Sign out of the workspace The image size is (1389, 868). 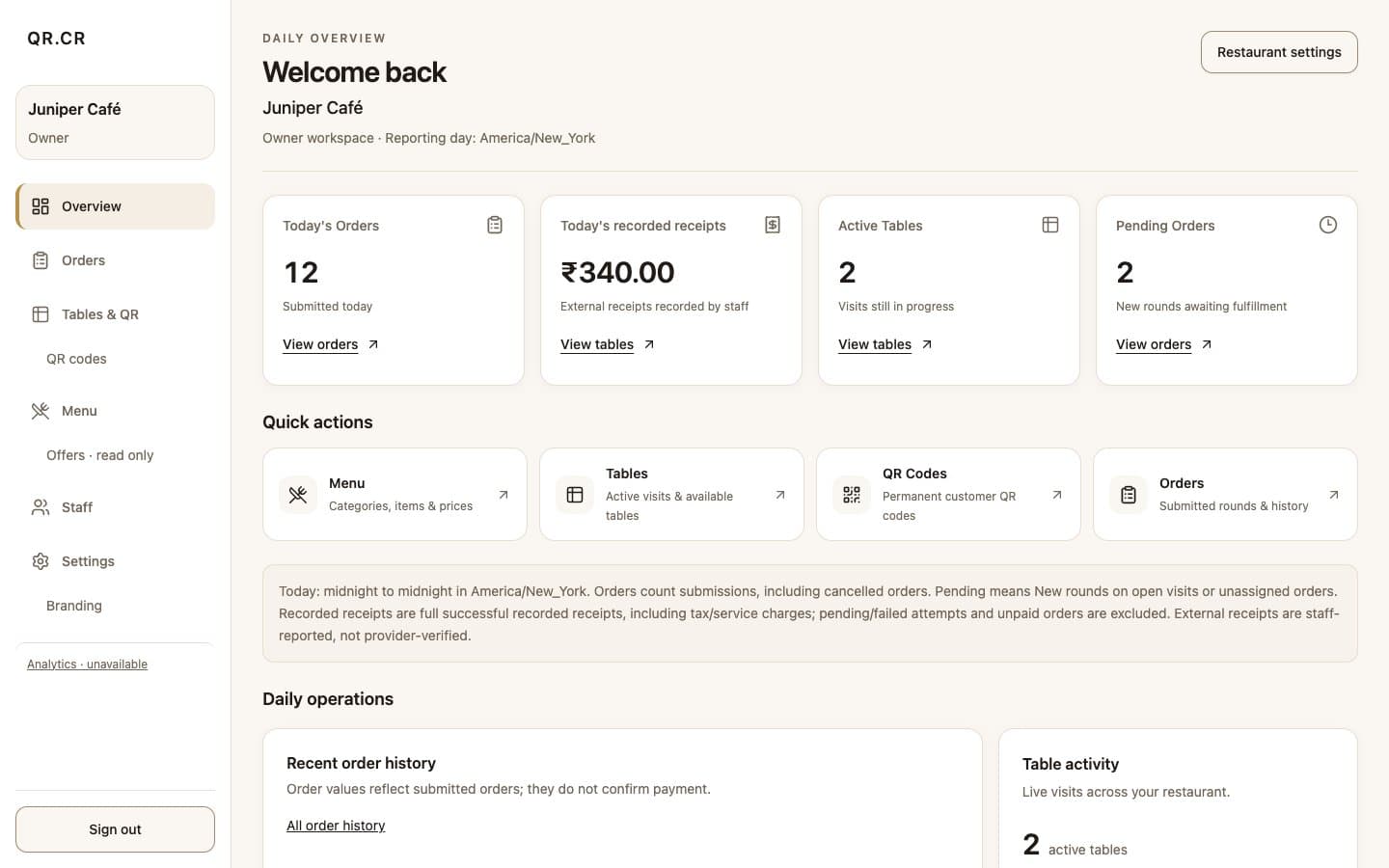115,829
